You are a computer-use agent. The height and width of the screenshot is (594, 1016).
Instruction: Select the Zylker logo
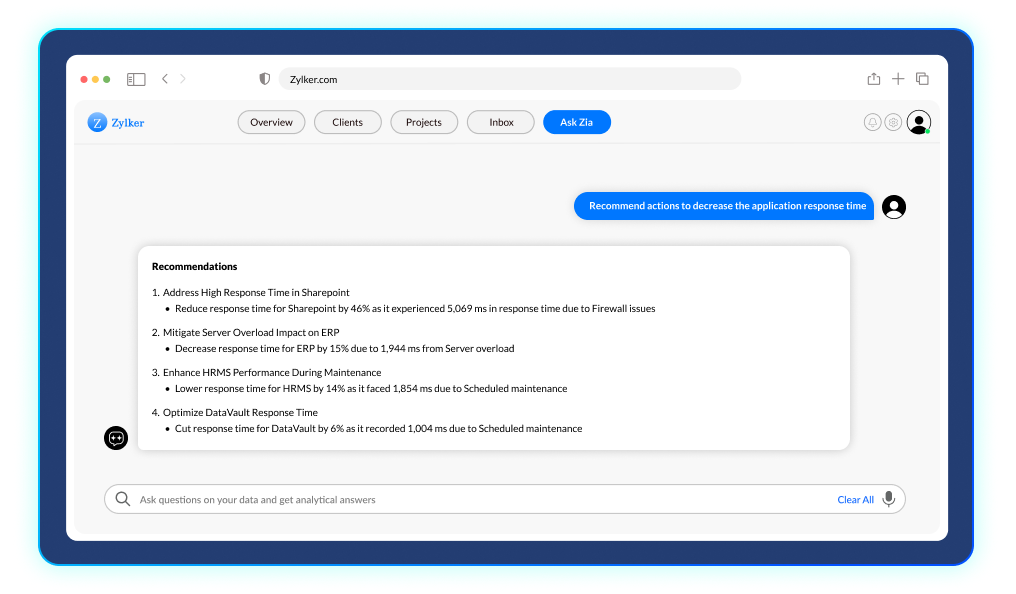[x=115, y=121]
